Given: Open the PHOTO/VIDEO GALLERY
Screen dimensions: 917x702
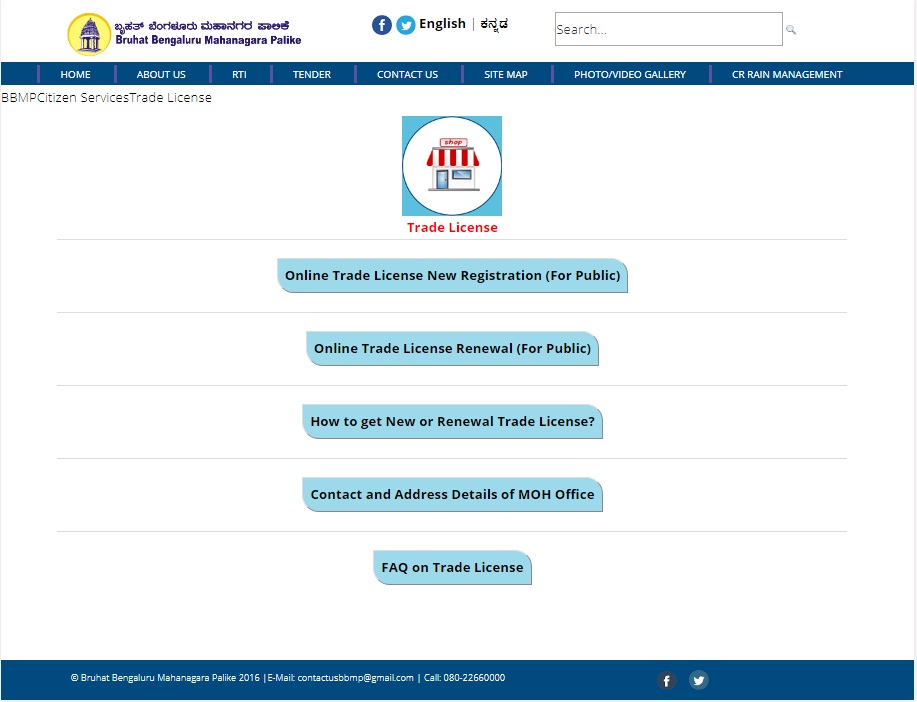Looking at the screenshot, I should tap(629, 74).
